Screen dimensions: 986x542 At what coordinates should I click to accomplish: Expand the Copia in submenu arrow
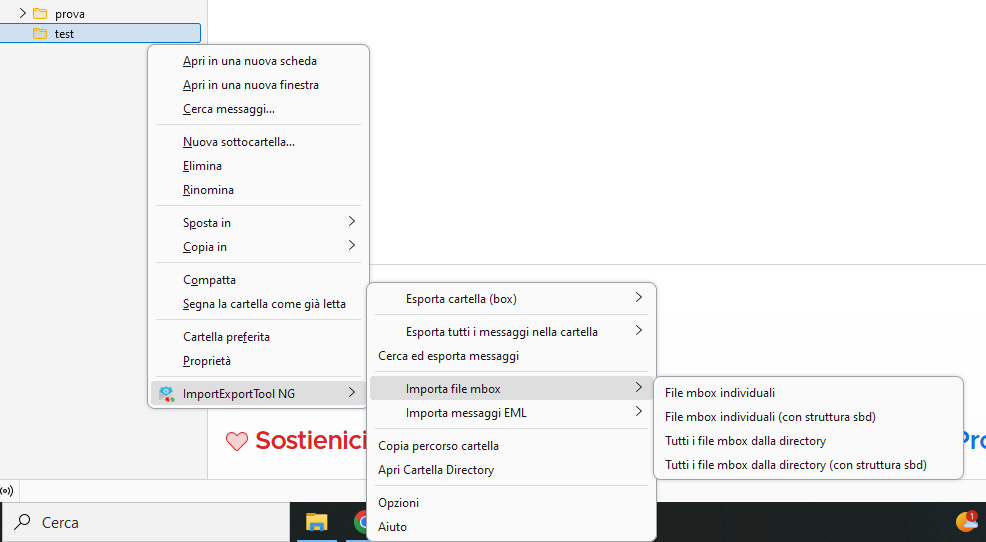point(352,245)
